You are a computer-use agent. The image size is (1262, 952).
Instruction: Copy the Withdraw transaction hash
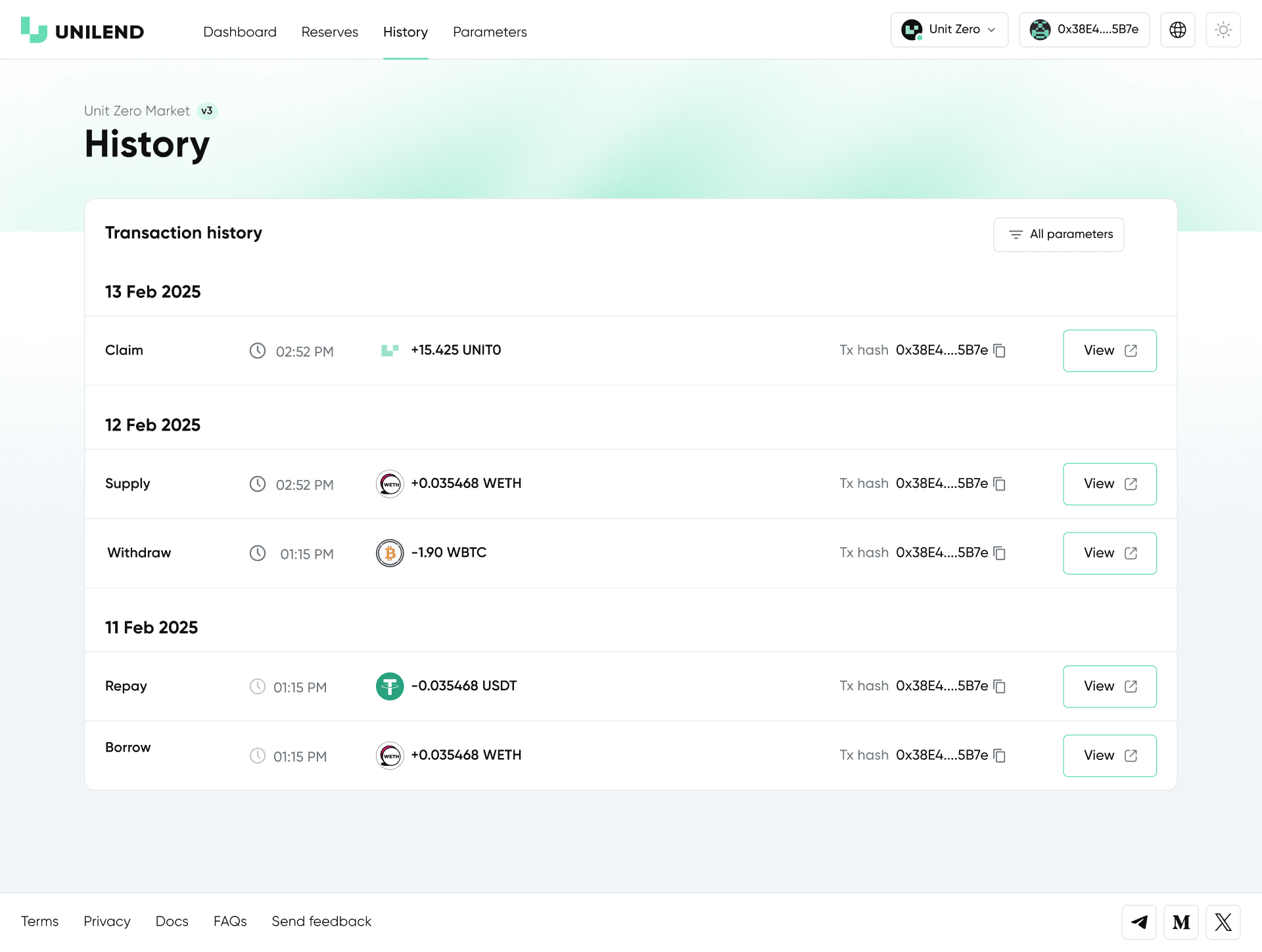coord(1000,554)
